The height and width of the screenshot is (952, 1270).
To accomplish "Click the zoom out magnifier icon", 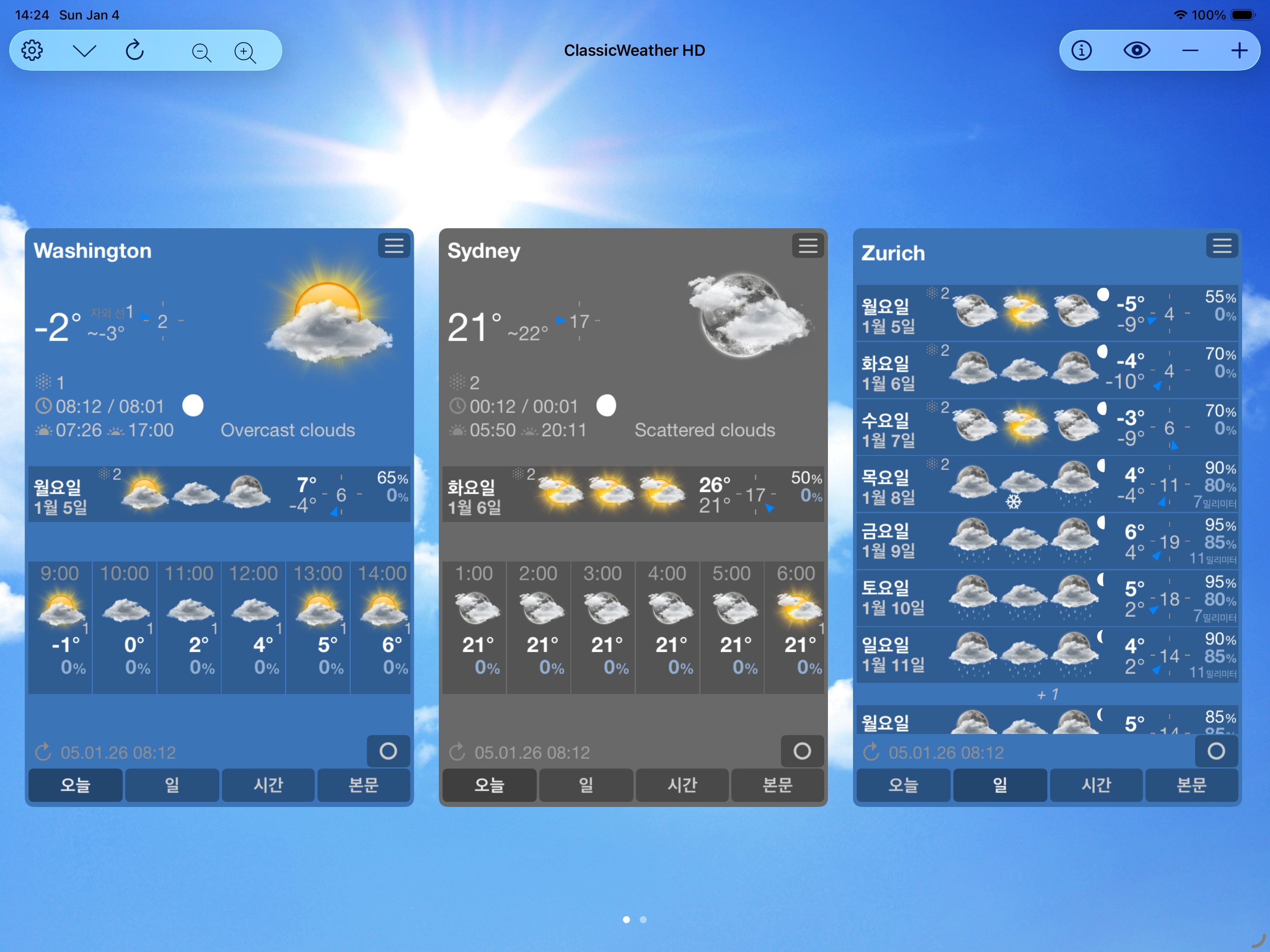I will [201, 52].
